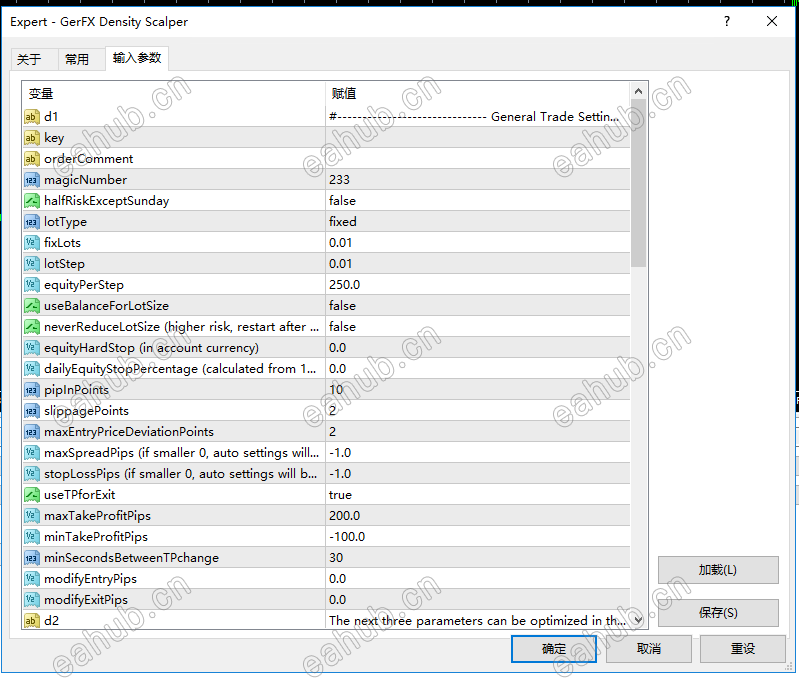Click the double icon beside stopLossPips
This screenshot has width=799, height=679.
[32, 474]
